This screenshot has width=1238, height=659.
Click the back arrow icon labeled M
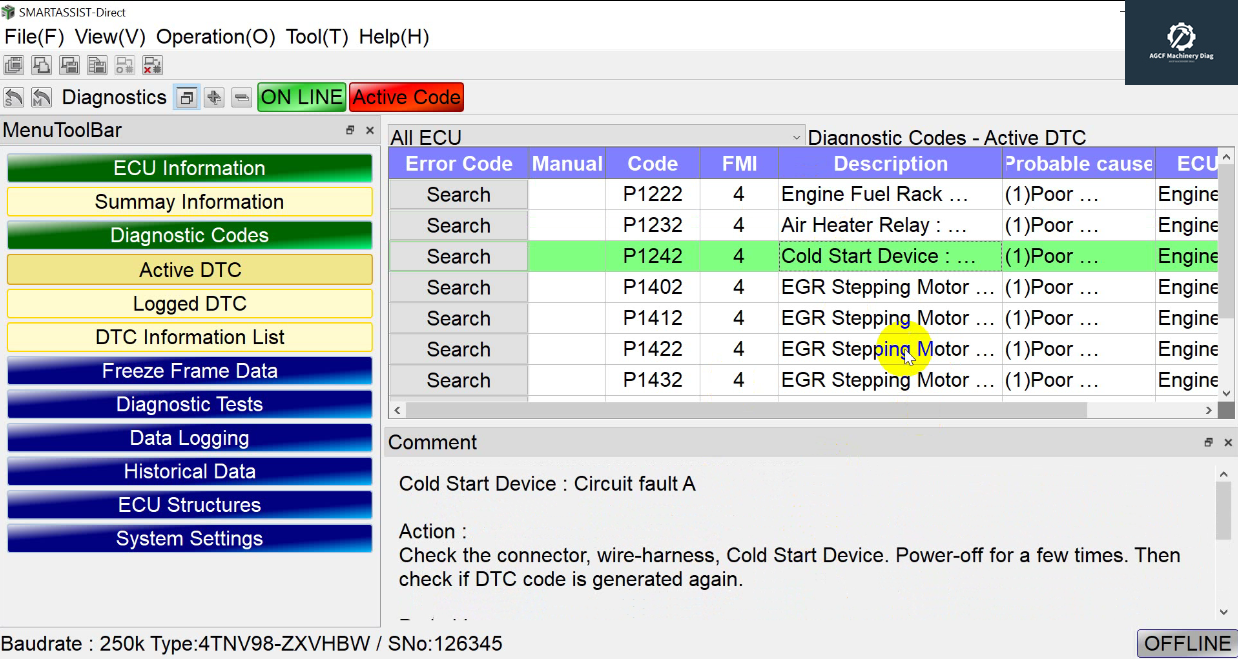click(41, 97)
